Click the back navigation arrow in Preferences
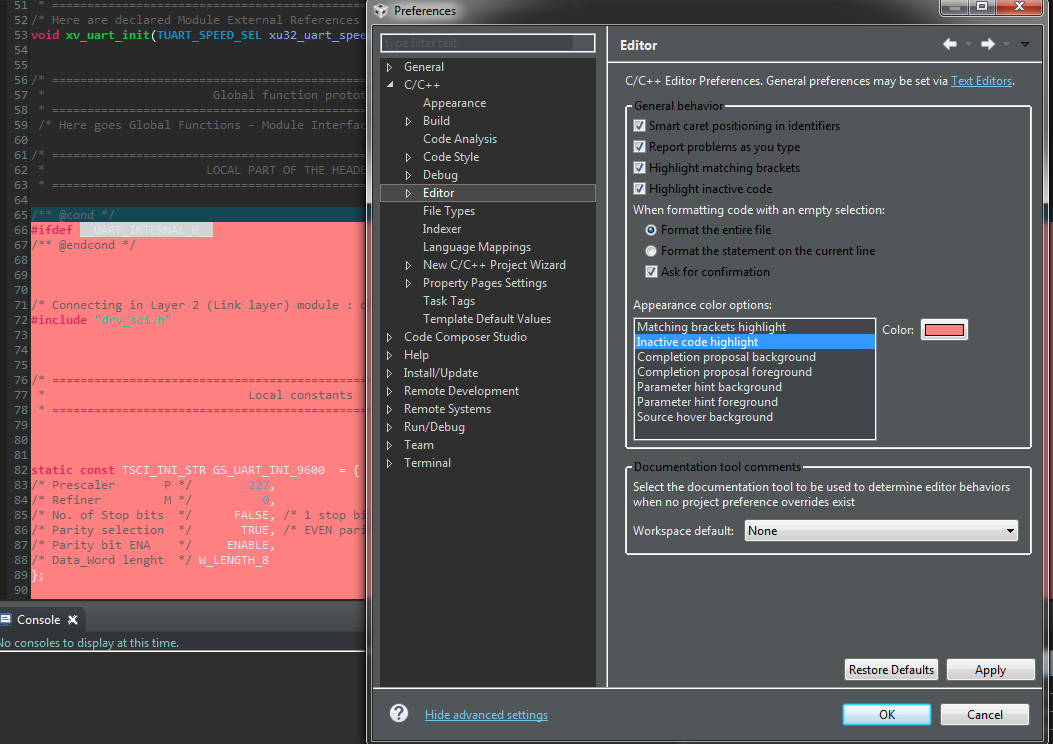The image size is (1053, 744). 950,44
